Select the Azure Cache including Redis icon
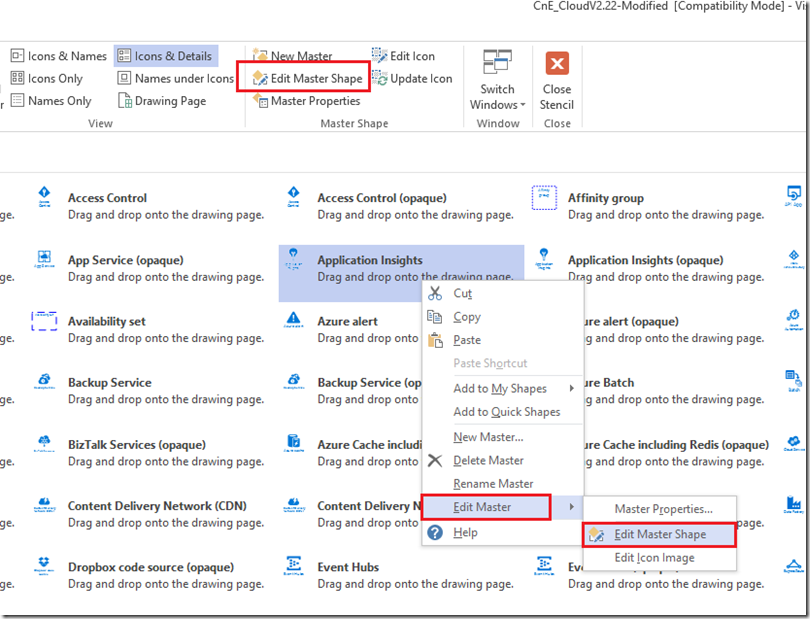Screen dimensions: 810x619 click(293, 443)
